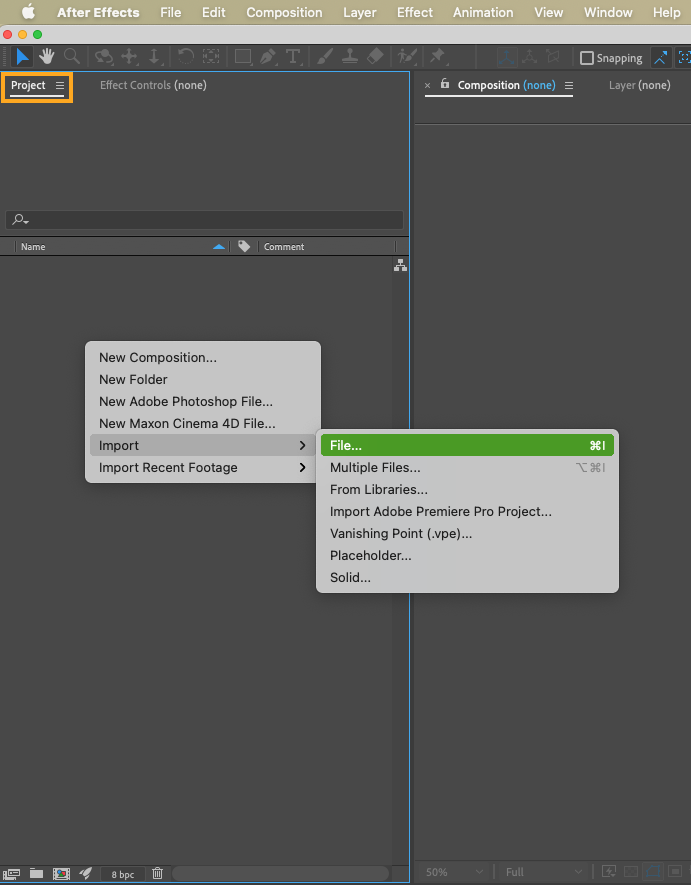Delete selected items with trash icon
Image resolution: width=691 pixels, height=885 pixels.
(x=157, y=873)
